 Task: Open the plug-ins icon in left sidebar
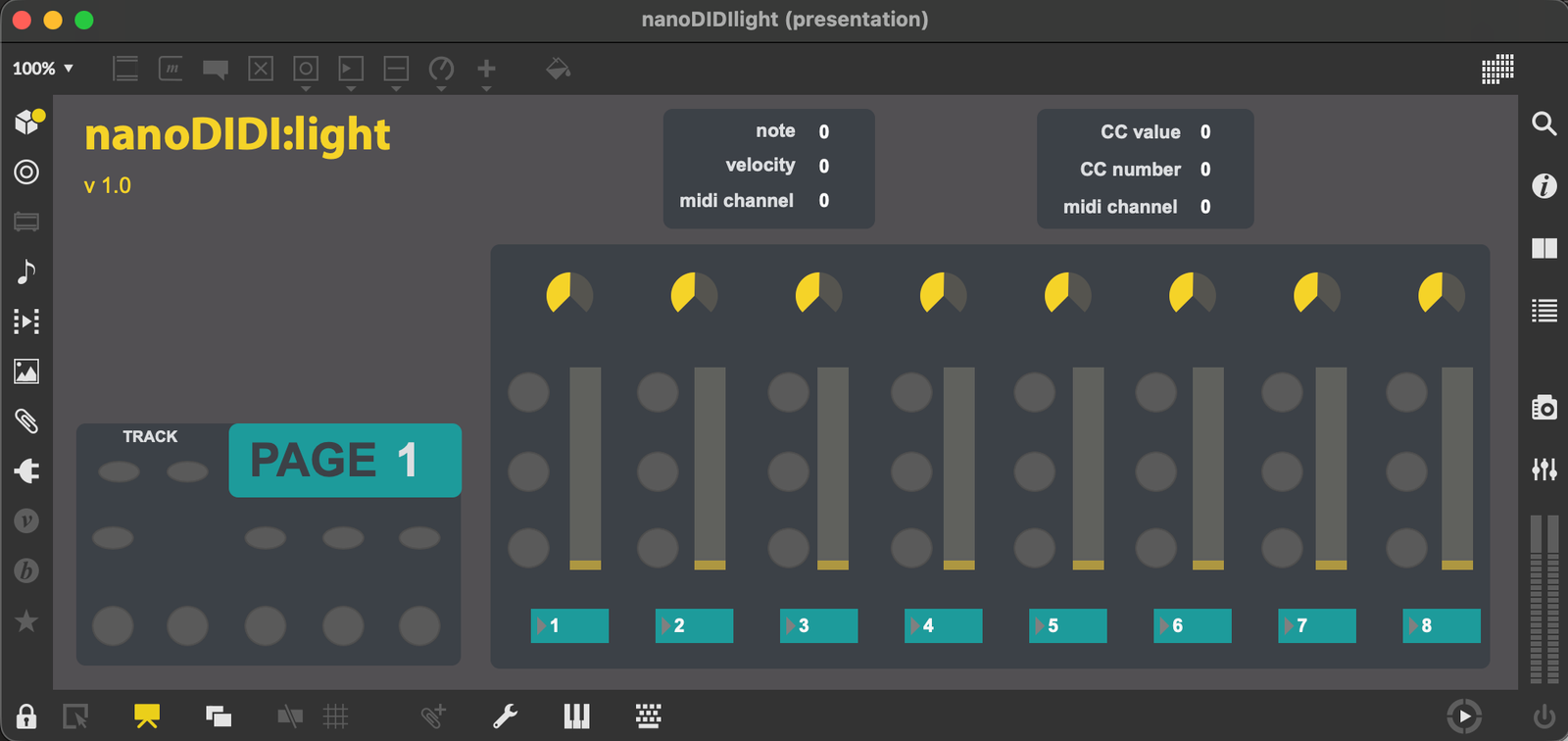click(x=26, y=471)
